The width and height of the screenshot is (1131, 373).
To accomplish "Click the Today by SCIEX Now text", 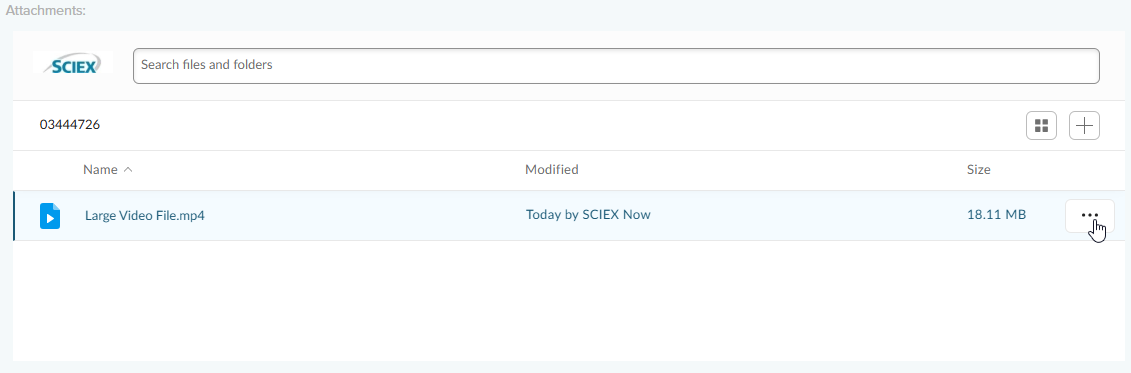I will pyautogui.click(x=588, y=214).
